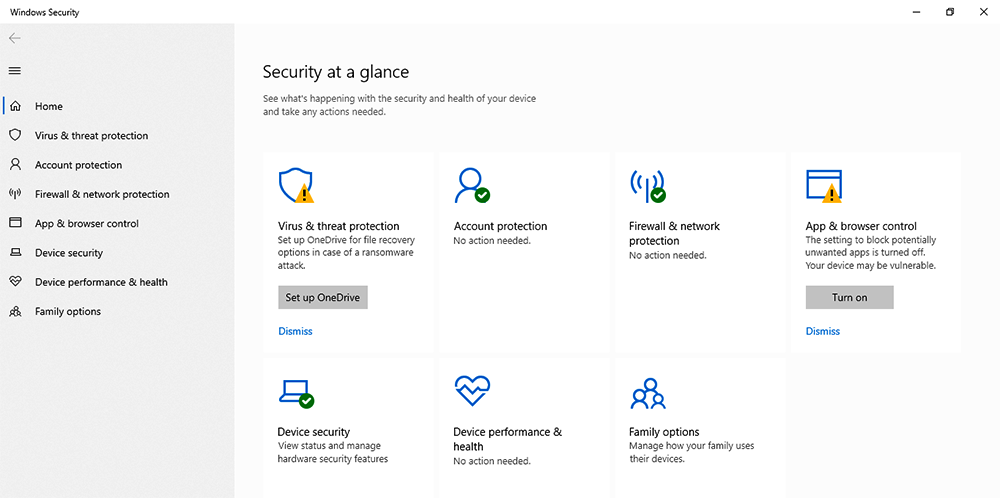Click the people icon for Family options in sidebar
Image resolution: width=1000 pixels, height=498 pixels.
(15, 311)
